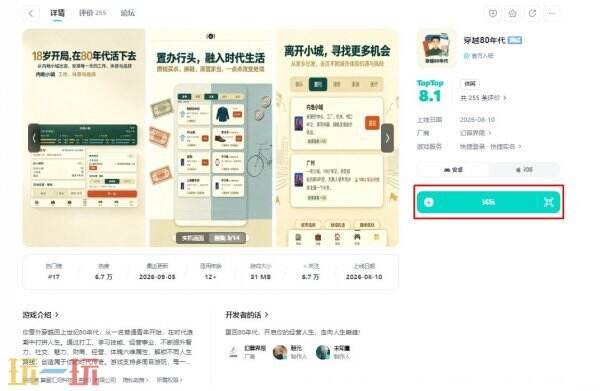This screenshot has width=600, height=391.
Task: Click the plus icon on teal button
Action: click(429, 202)
